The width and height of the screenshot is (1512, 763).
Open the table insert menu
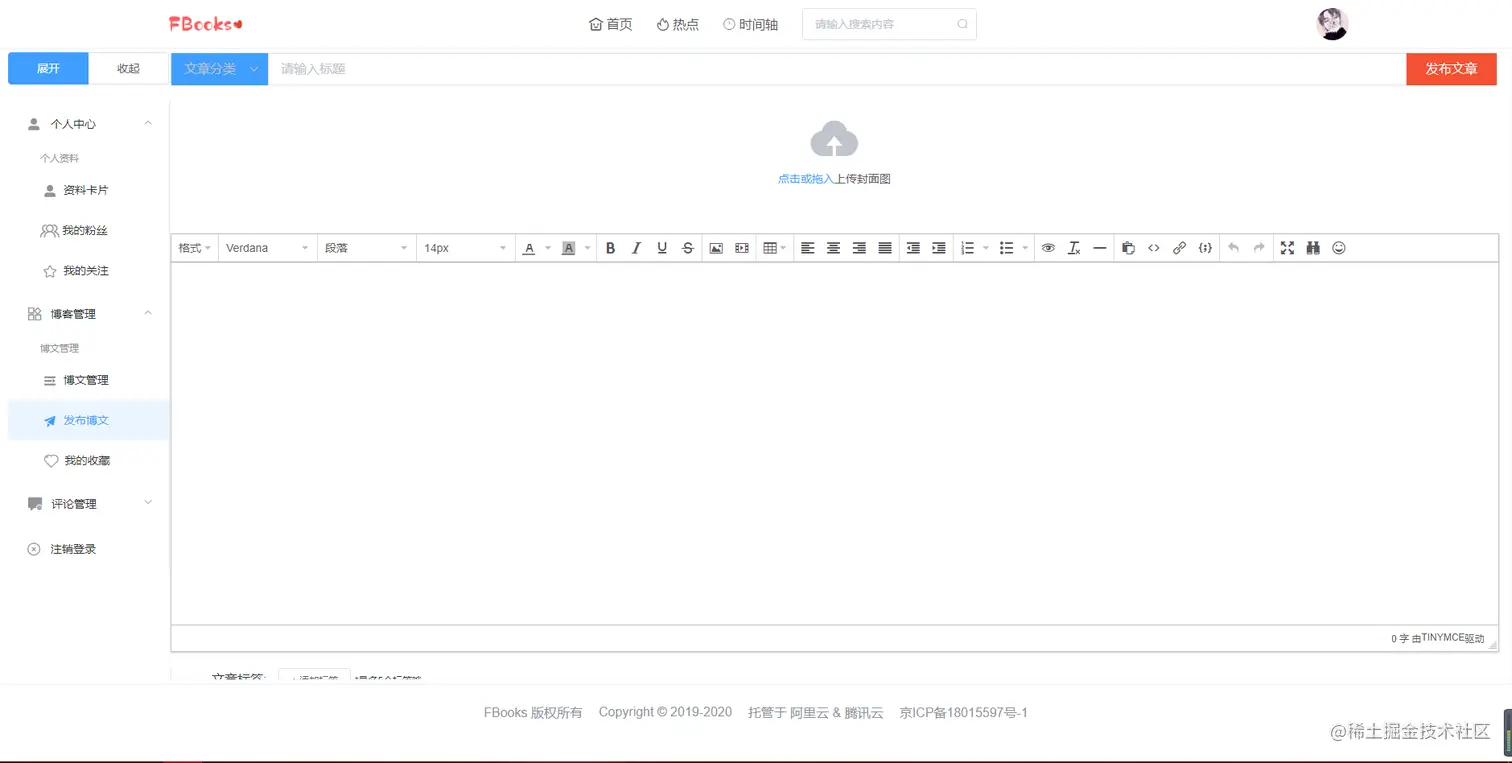775,248
